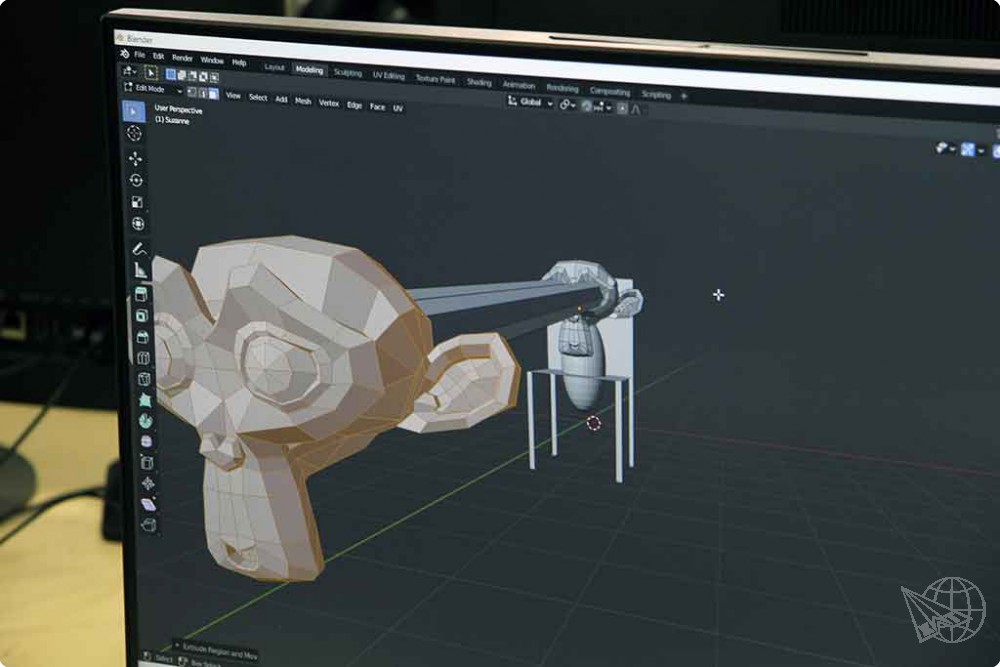Pick the Annotate pencil tool
The width and height of the screenshot is (1000, 667).
coord(139,249)
